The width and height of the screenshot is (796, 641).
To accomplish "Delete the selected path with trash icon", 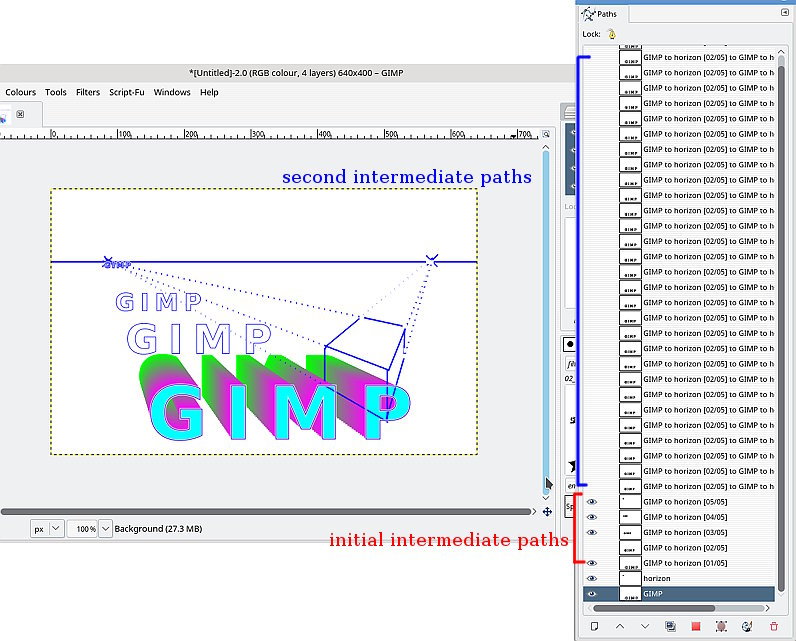I will [x=773, y=626].
